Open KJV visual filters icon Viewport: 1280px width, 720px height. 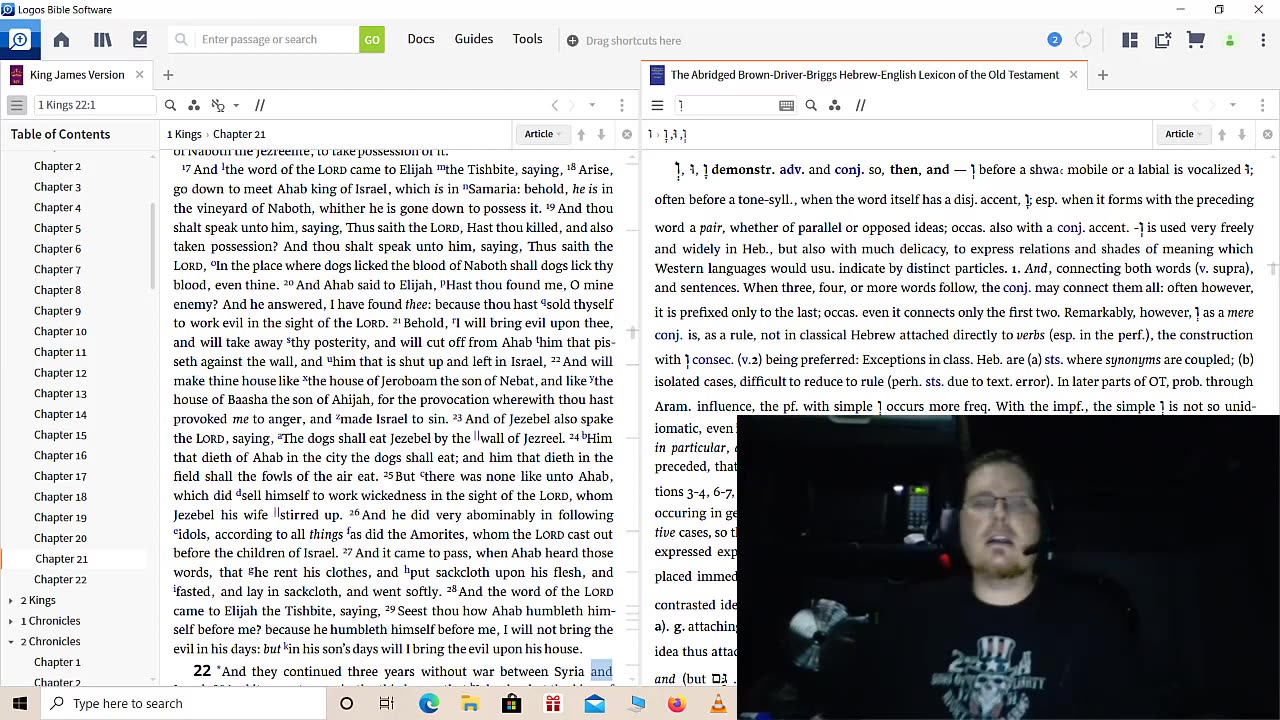click(x=194, y=105)
